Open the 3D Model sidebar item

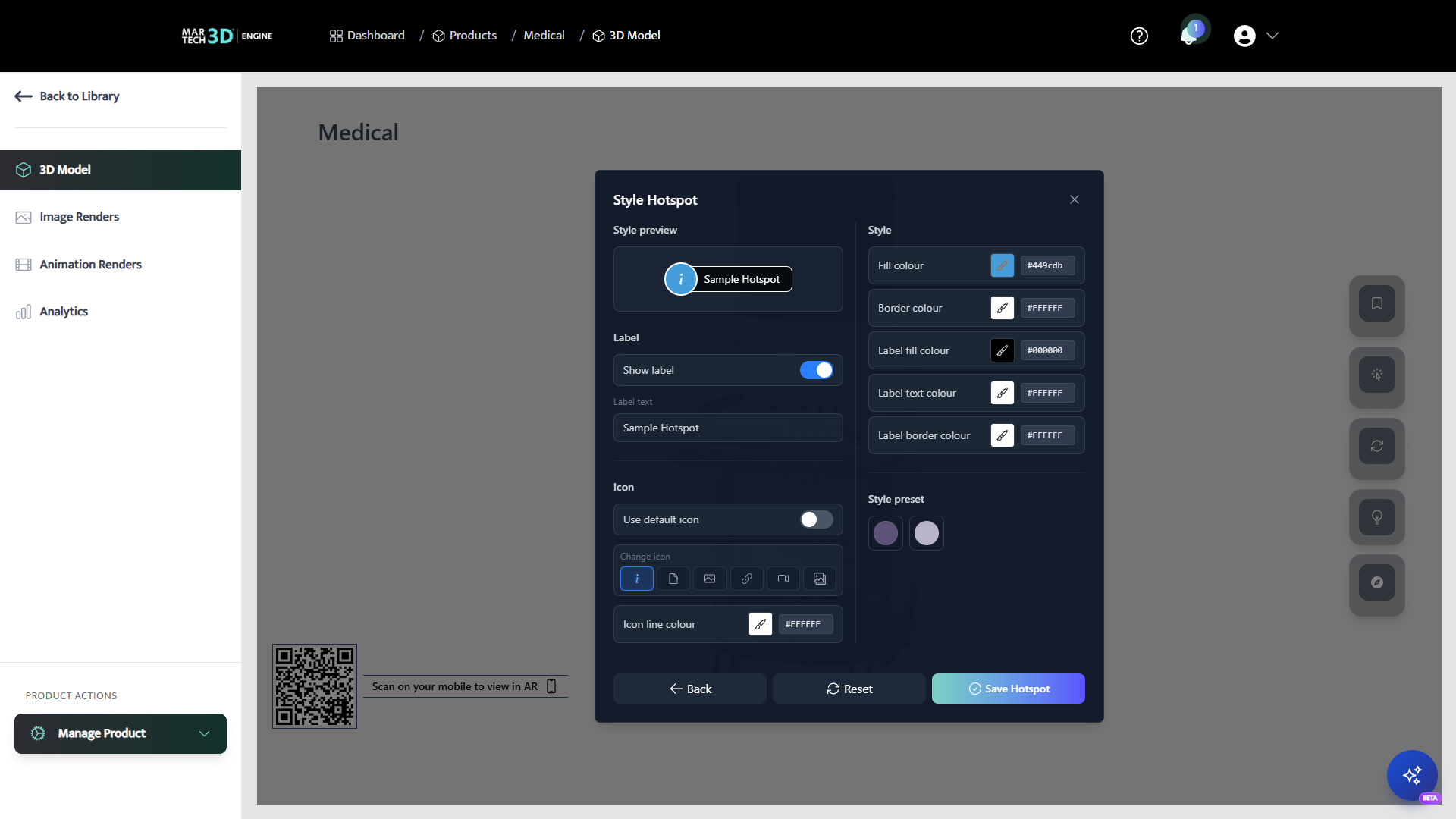point(121,170)
